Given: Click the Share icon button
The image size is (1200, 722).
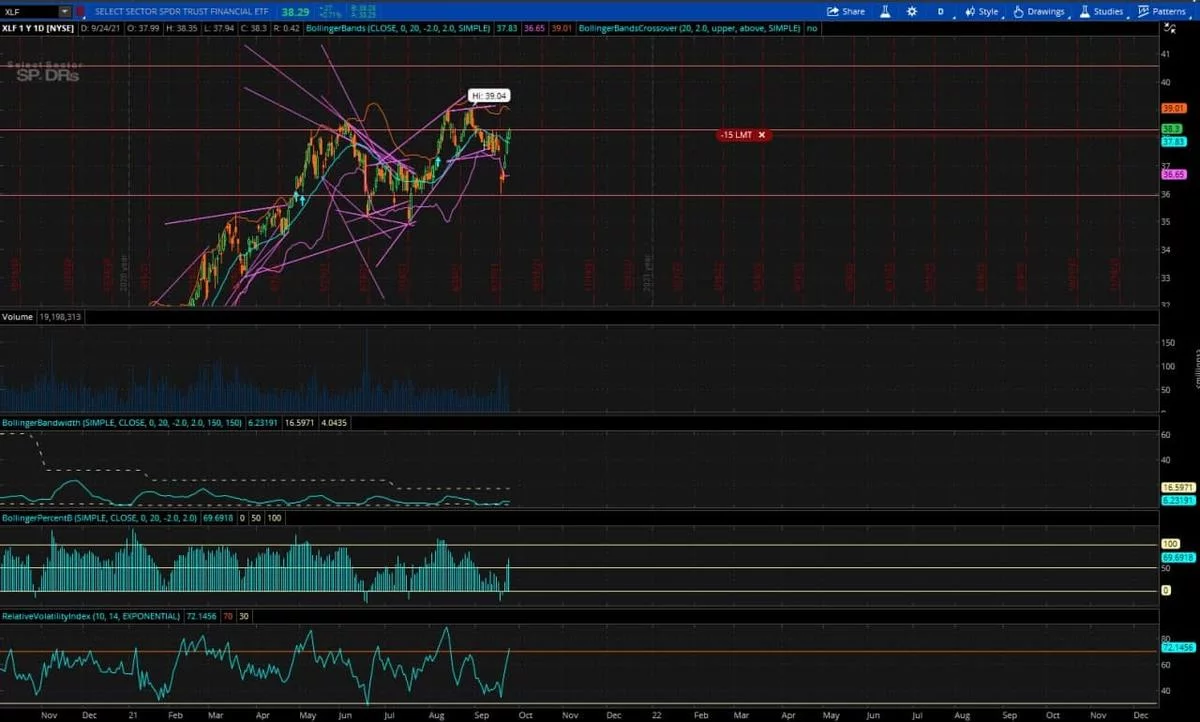Looking at the screenshot, I should tap(846, 11).
